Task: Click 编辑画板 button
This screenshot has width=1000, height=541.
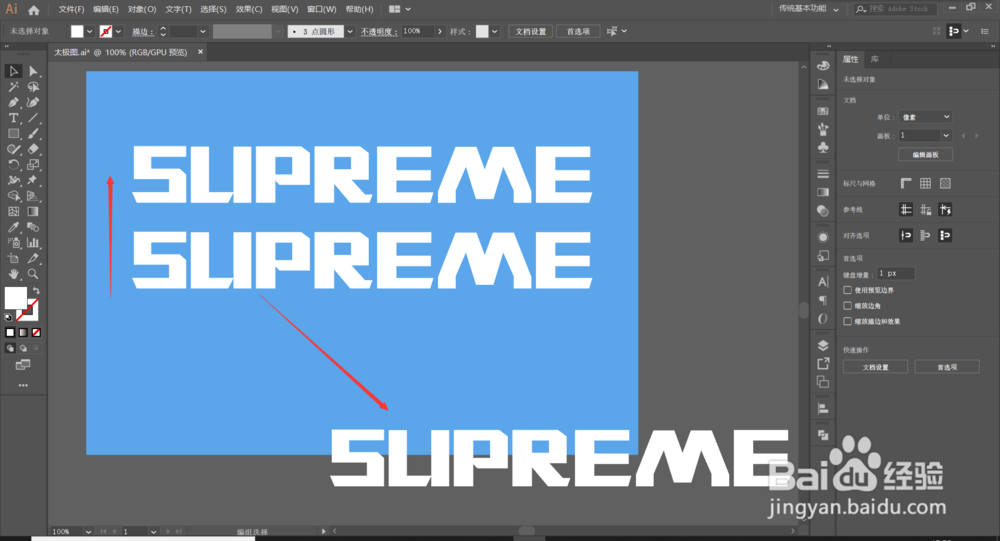Action: 925,154
